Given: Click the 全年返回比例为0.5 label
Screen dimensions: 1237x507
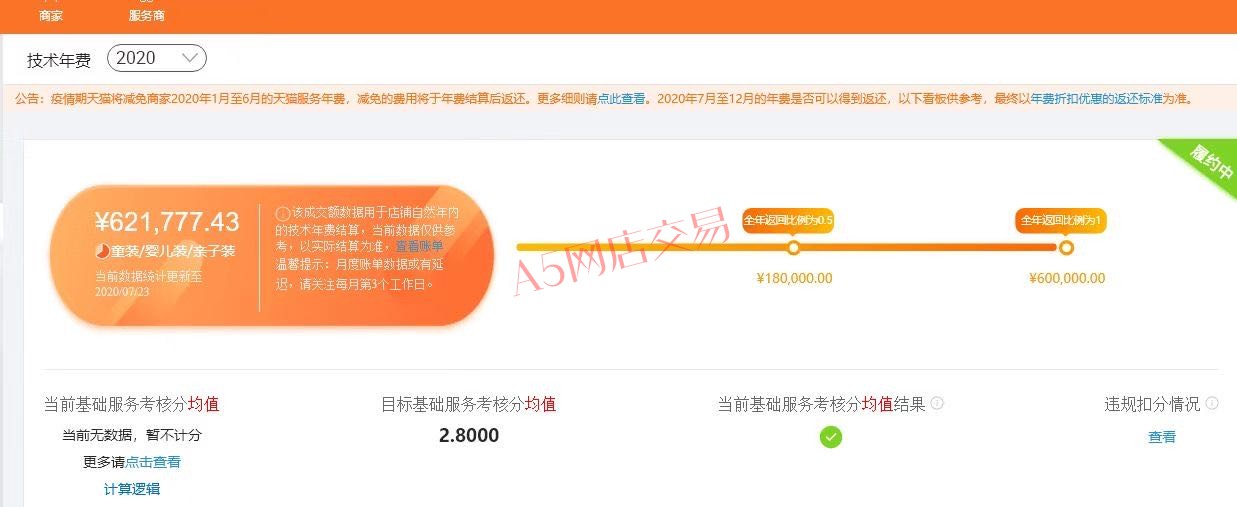Looking at the screenshot, I should (x=788, y=220).
